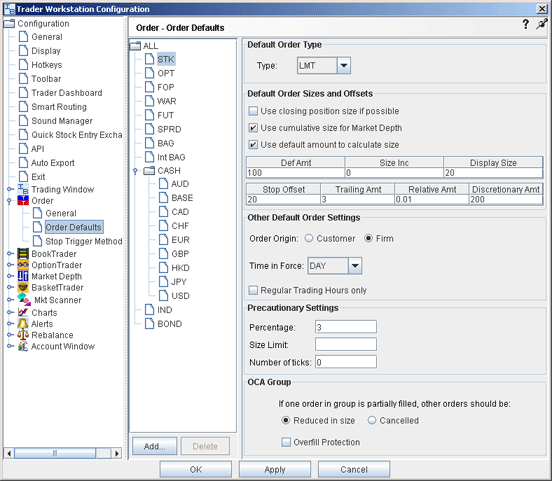Expand the Account Window node
This screenshot has width=552, height=481.
click(10, 346)
